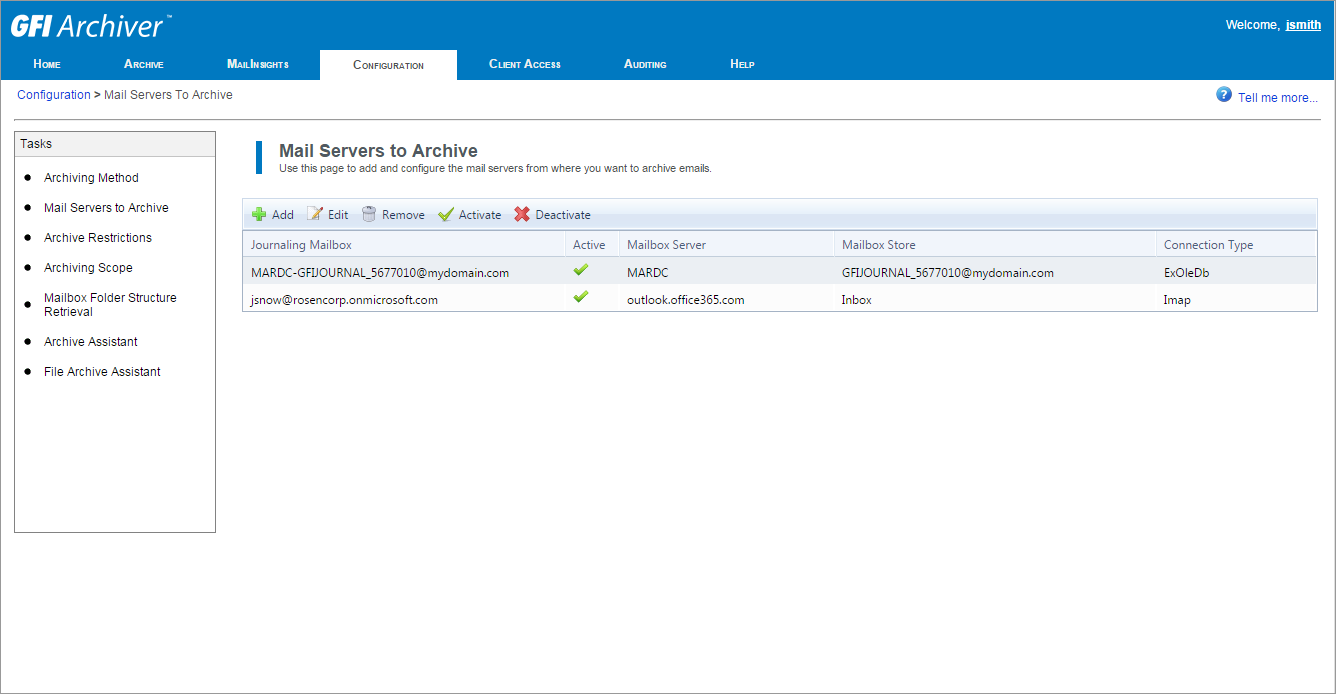Click the Remove trash bin icon
The width and height of the screenshot is (1336, 694).
click(x=369, y=215)
